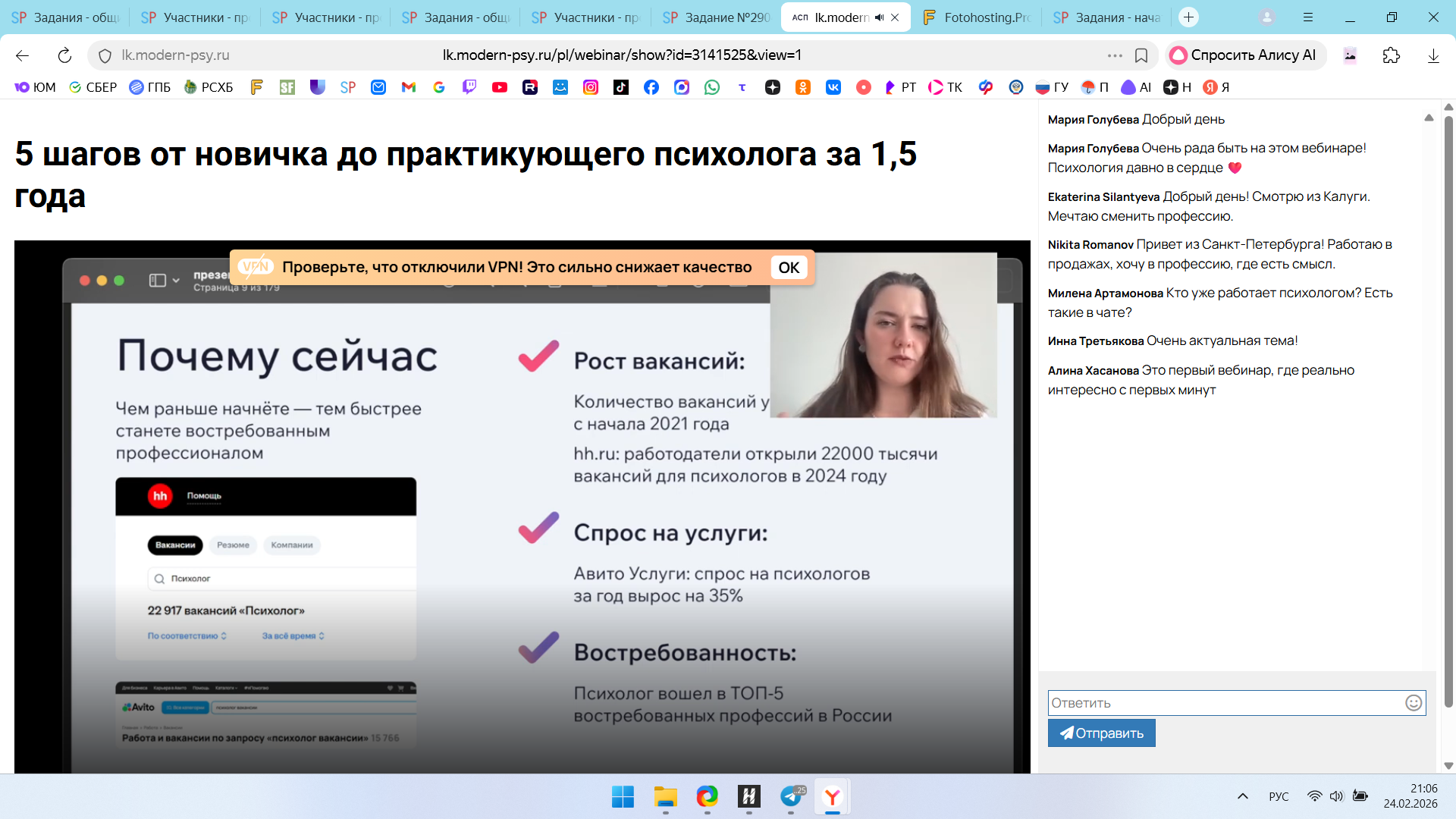Viewport: 1456px width, 819px height.
Task: Open Telegram from the taskbar
Action: coord(791,796)
